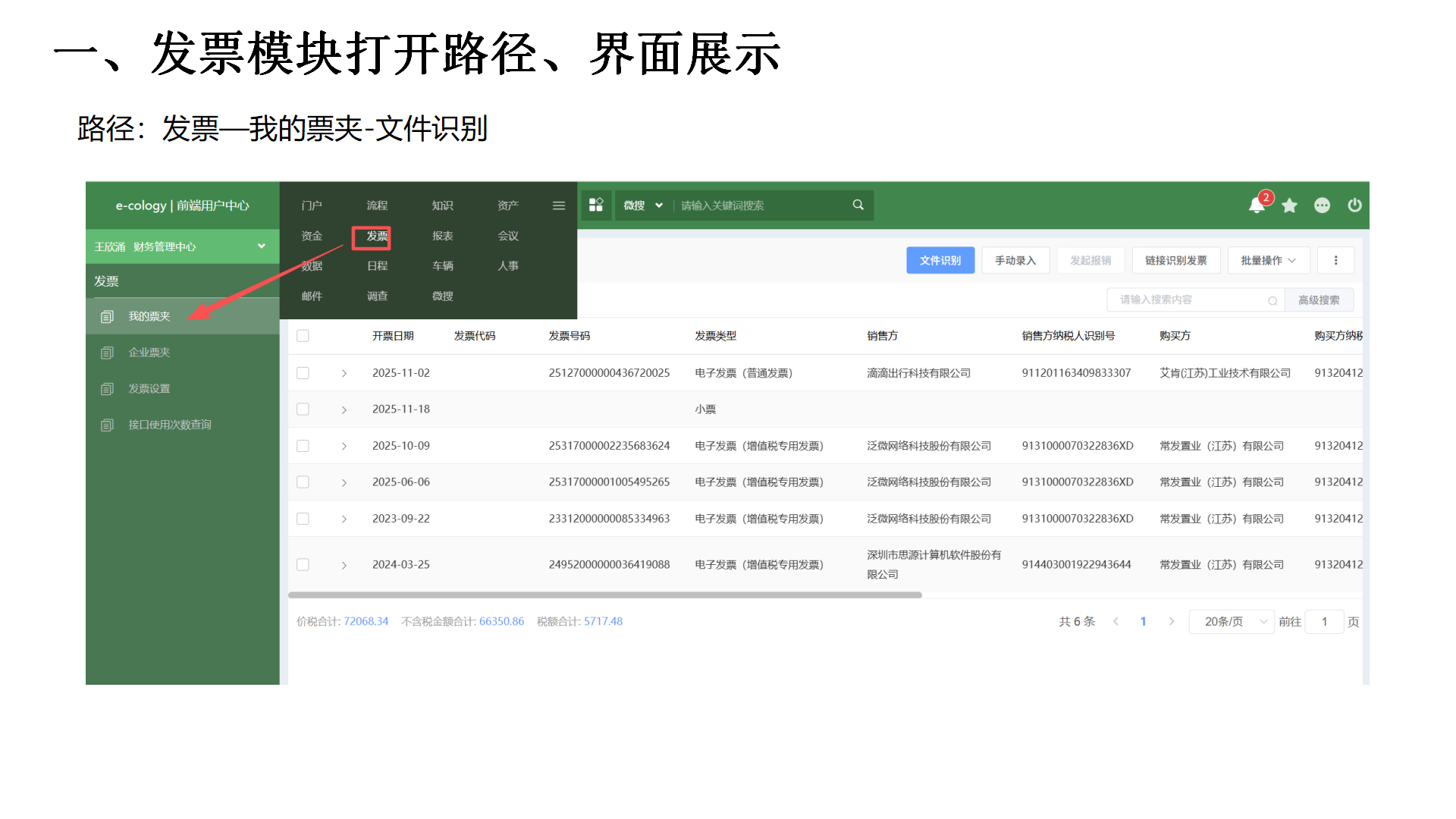Click the 文件识别 button
This screenshot has height=819, width=1456.
point(940,260)
